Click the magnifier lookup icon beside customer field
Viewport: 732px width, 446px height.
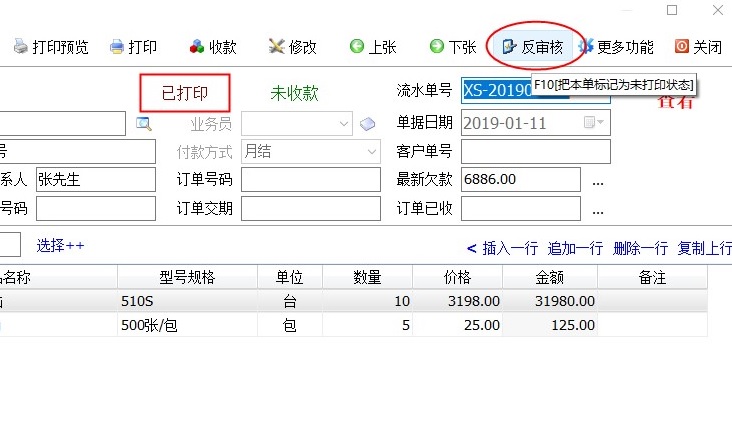[x=144, y=124]
